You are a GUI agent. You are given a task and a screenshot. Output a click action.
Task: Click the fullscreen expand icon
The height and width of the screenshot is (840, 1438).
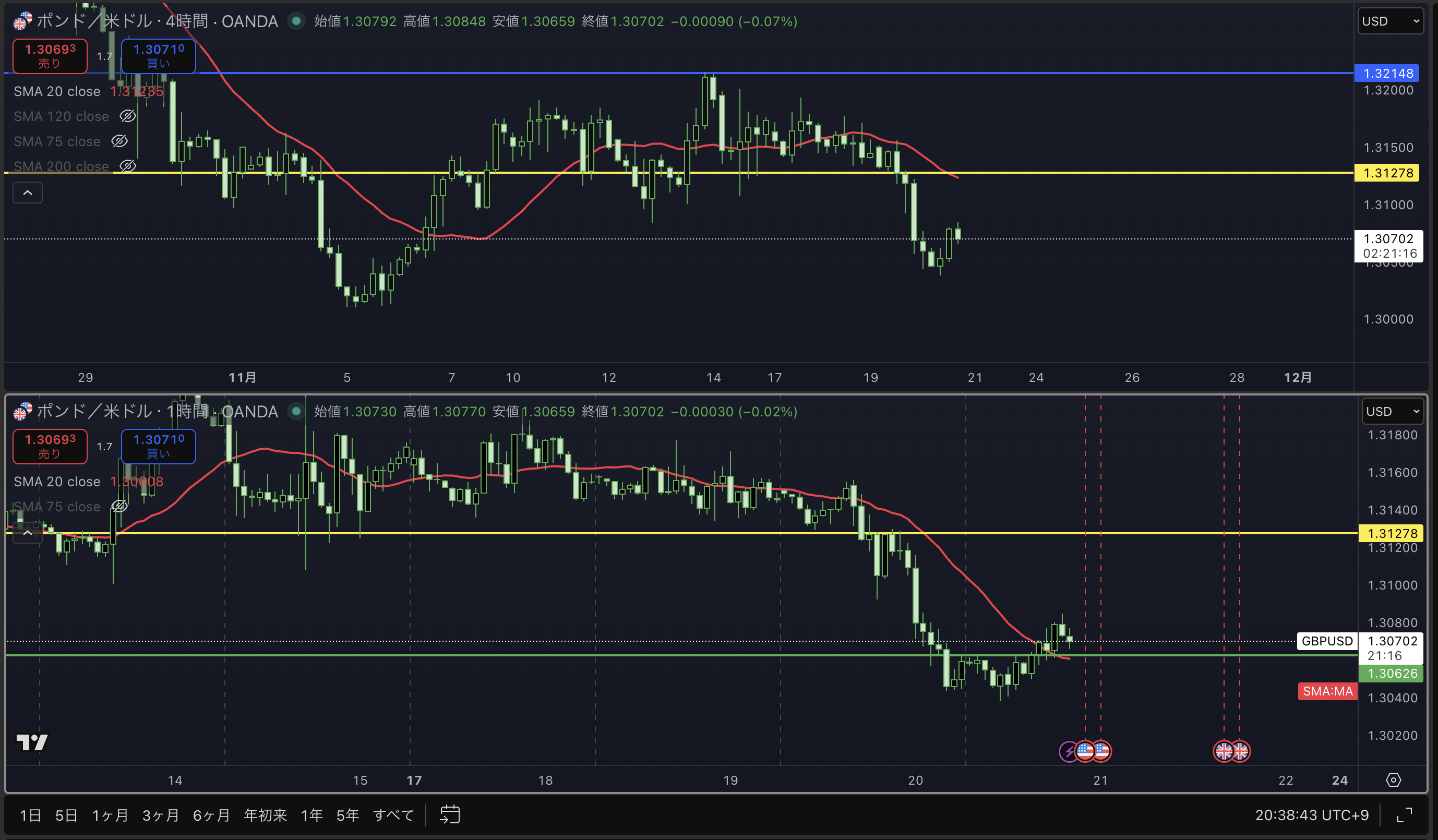point(1404,815)
